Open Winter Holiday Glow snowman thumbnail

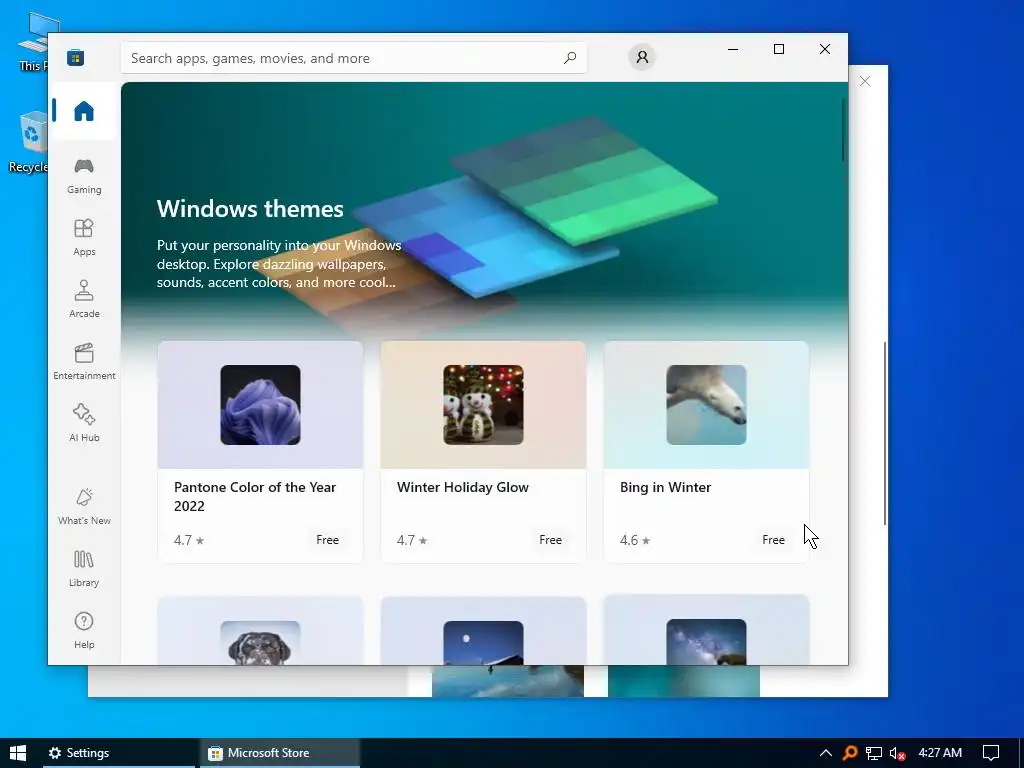(x=483, y=405)
